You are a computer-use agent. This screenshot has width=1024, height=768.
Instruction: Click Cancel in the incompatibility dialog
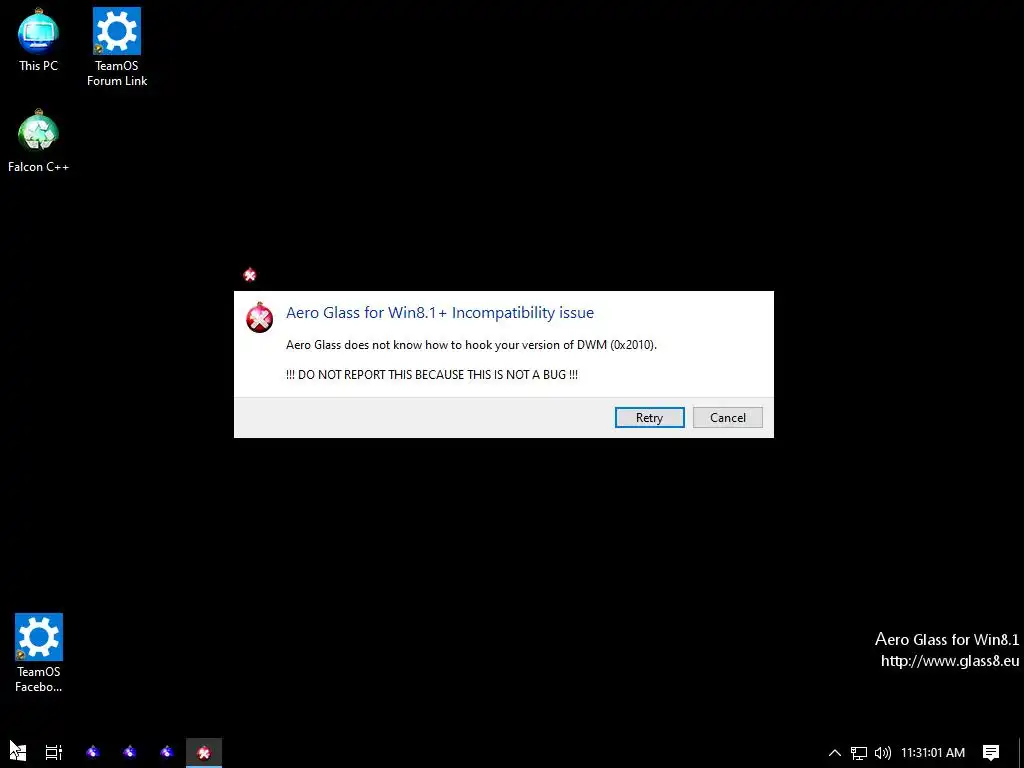728,418
